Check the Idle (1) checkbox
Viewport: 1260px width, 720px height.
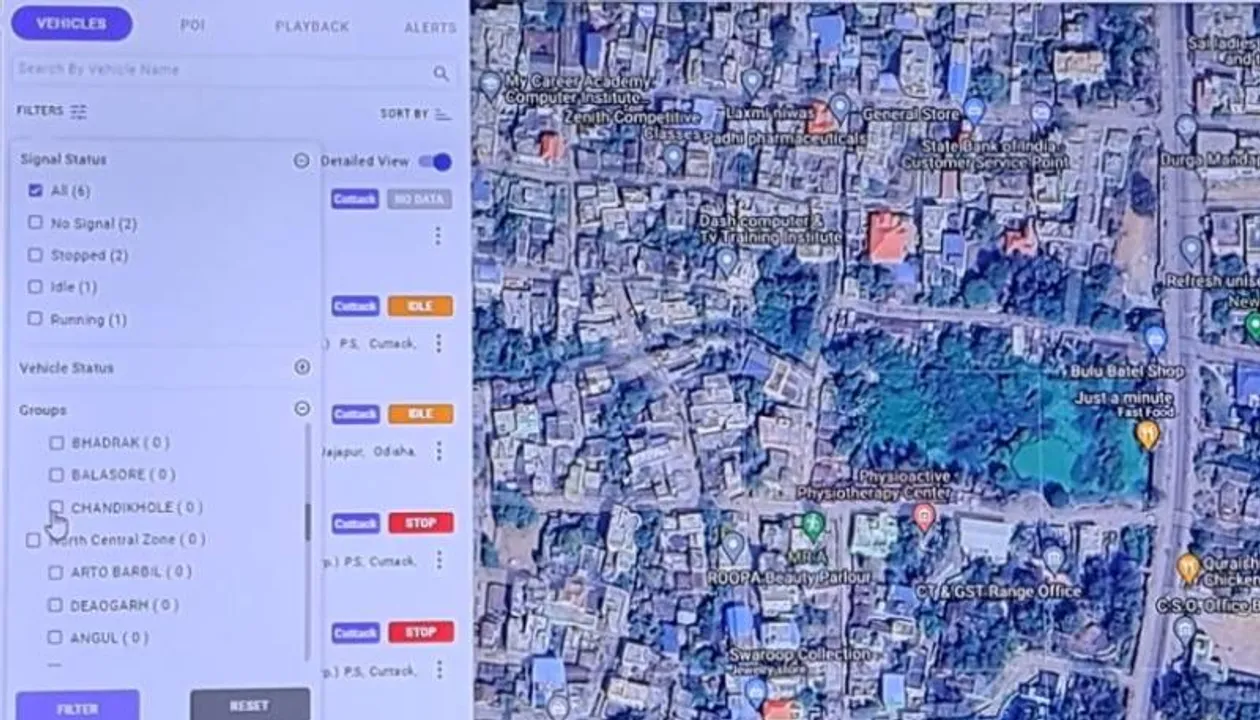pyautogui.click(x=36, y=287)
